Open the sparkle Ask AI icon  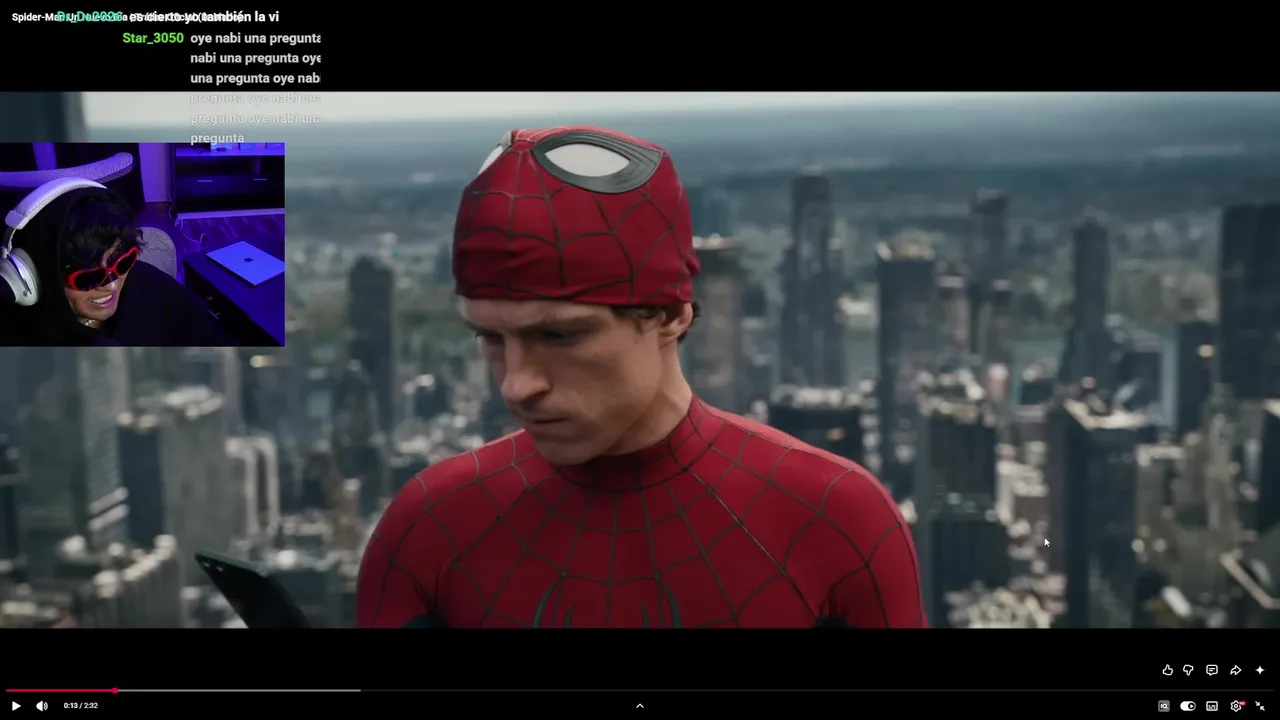tap(1259, 670)
